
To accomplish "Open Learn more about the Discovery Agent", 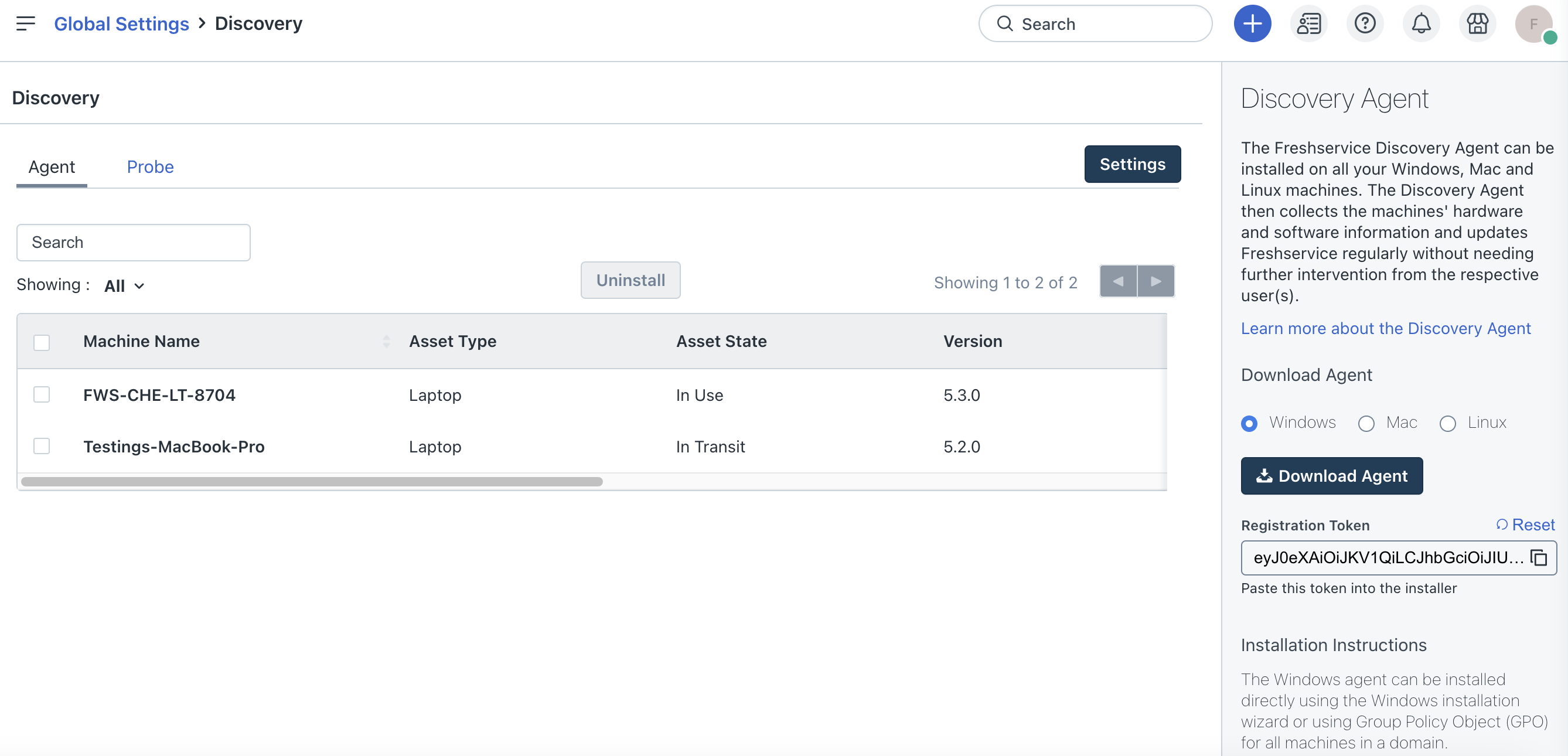I will [1385, 328].
